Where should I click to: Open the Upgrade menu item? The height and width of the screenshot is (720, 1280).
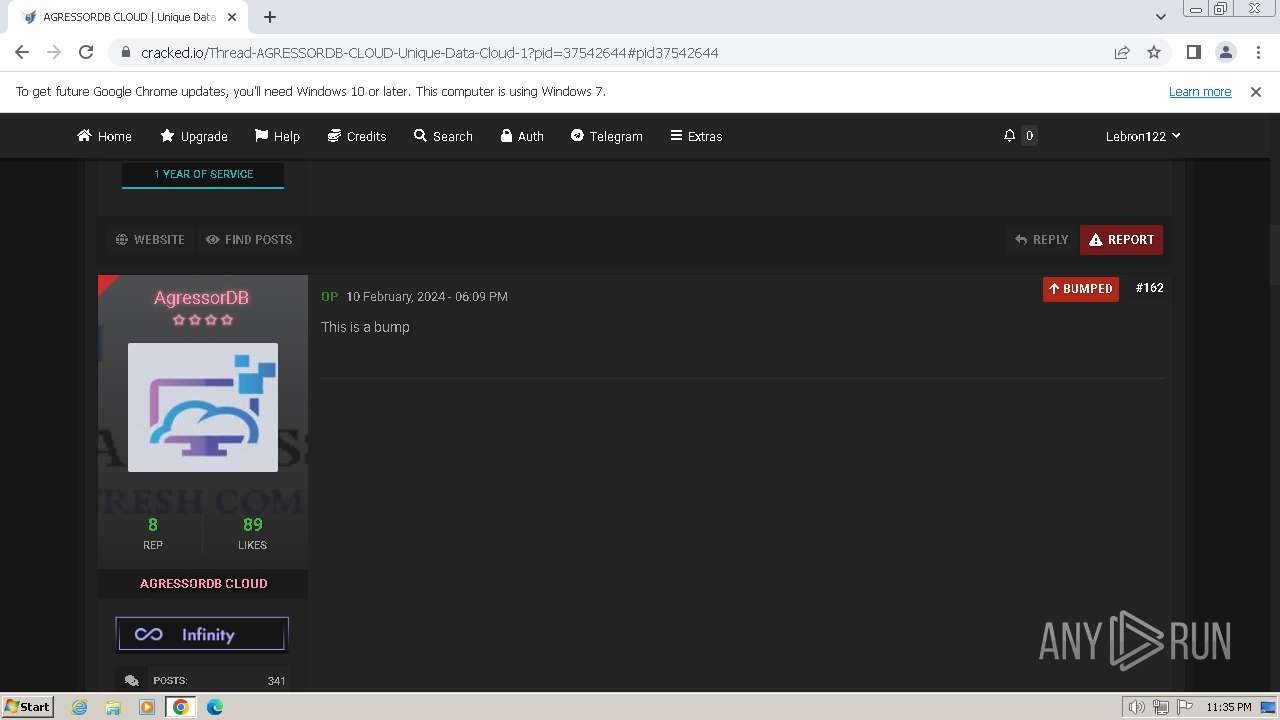194,136
